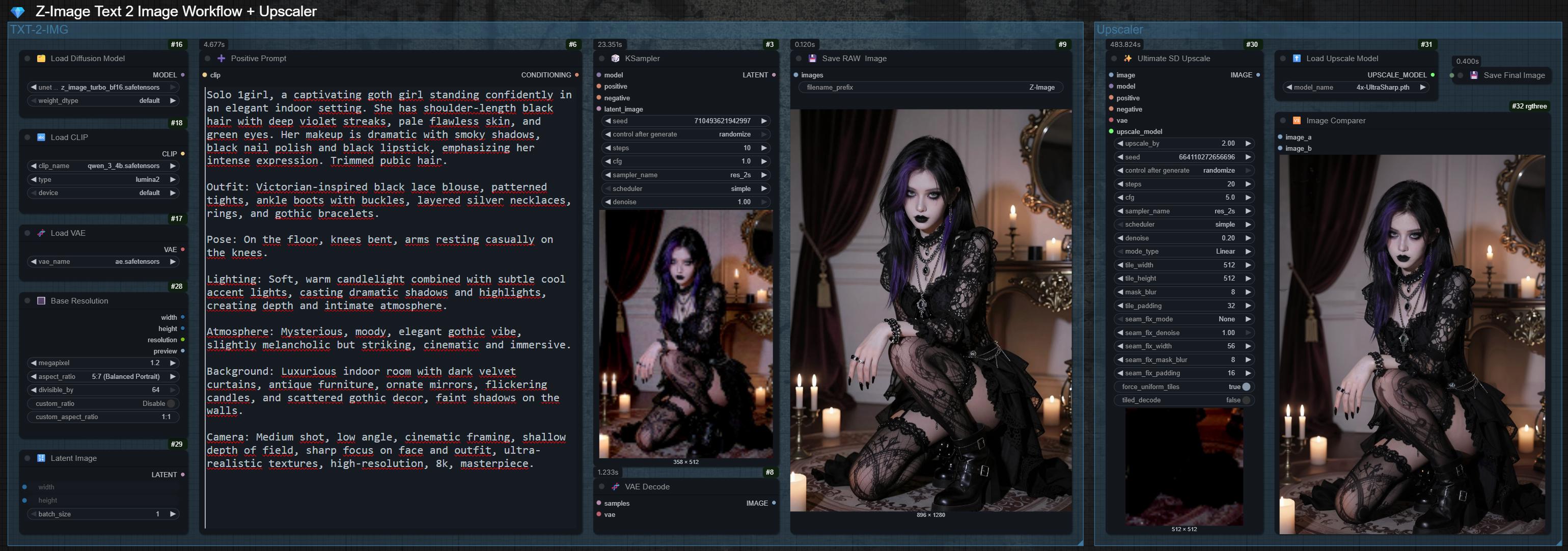
Task: Click the Load CLIP node icon
Action: click(41, 137)
